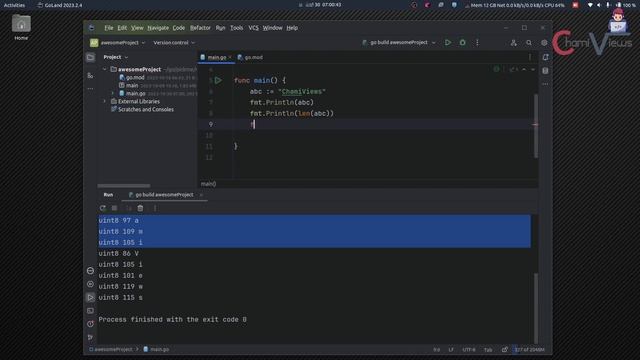Open the View menu
The image size is (640, 360).
click(137, 28)
